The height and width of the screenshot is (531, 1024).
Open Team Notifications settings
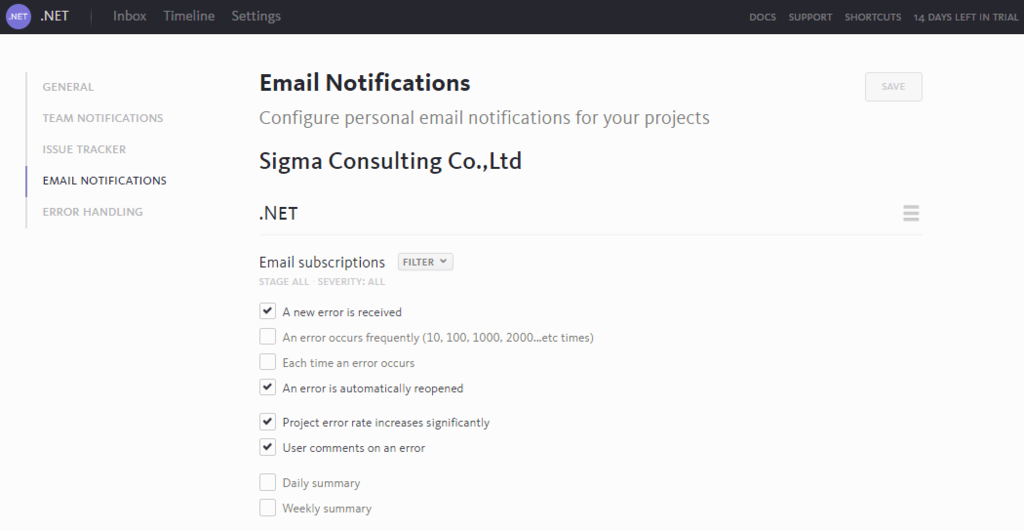tap(102, 118)
